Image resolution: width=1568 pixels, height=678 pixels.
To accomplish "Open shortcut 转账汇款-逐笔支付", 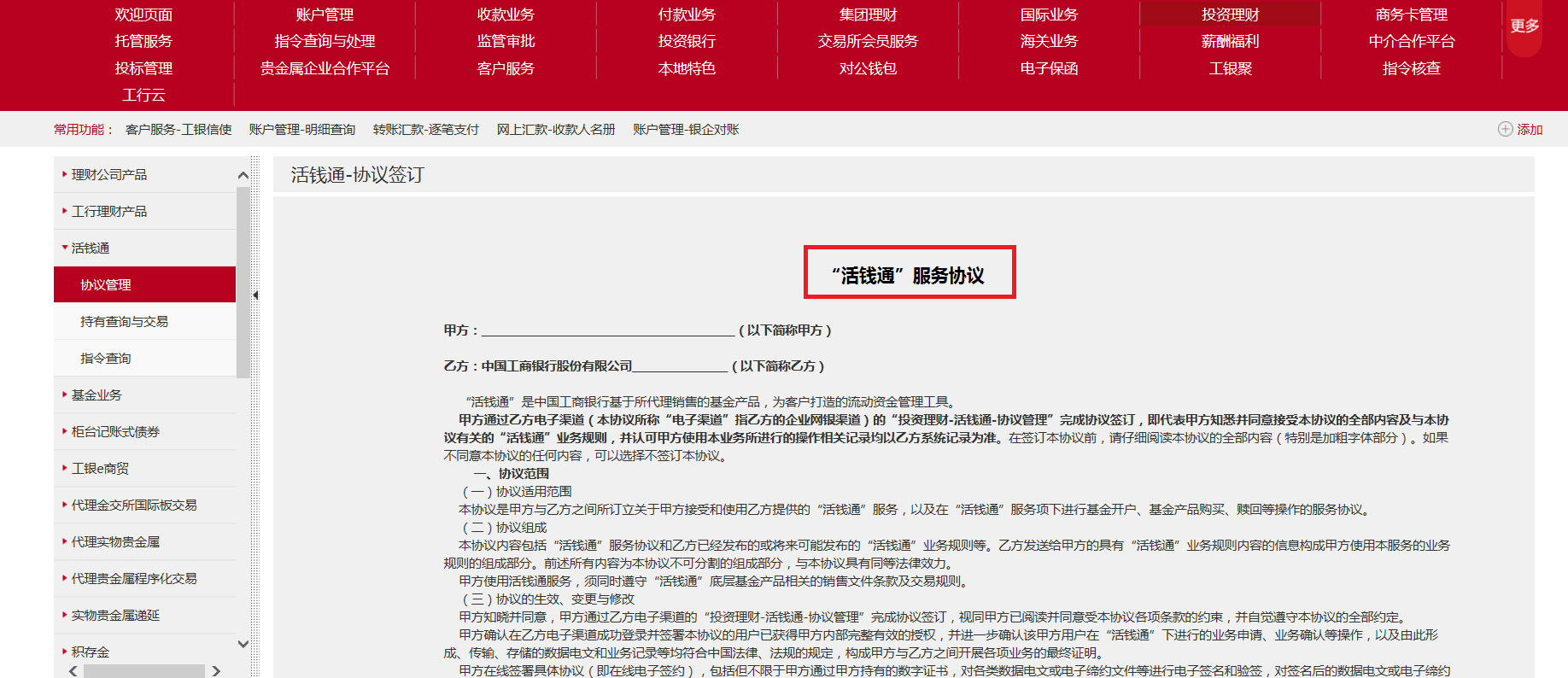I will tap(426, 129).
